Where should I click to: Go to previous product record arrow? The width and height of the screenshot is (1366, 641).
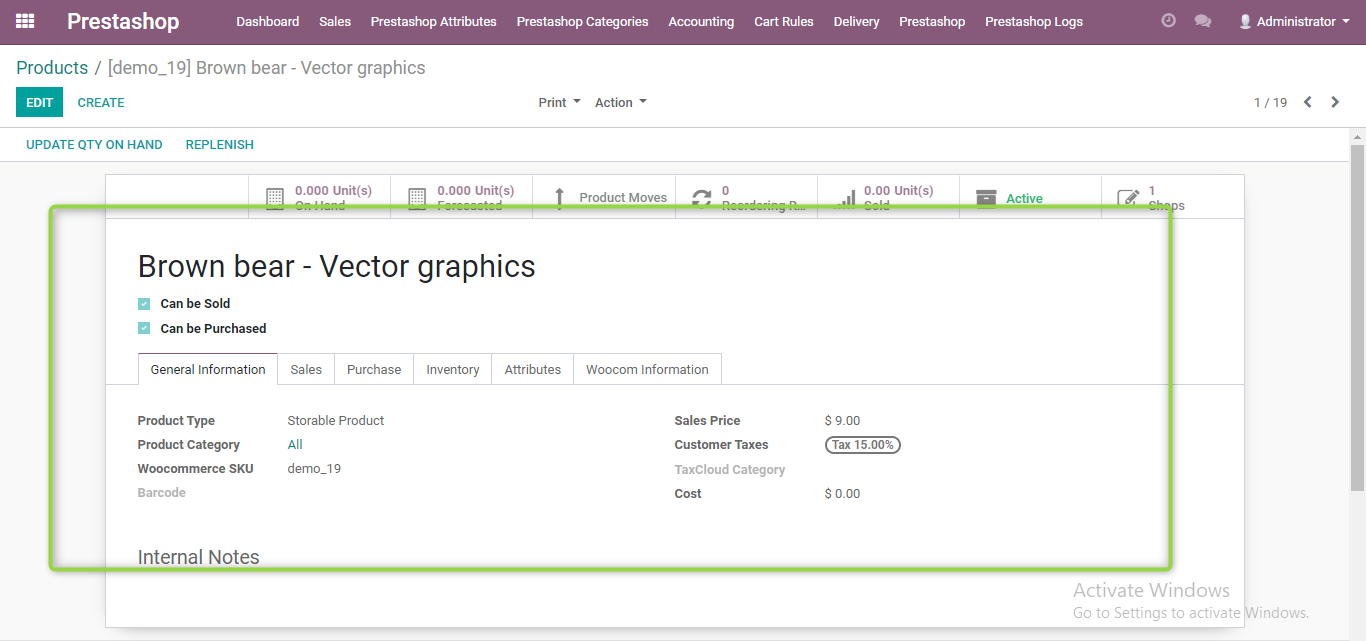point(1307,102)
